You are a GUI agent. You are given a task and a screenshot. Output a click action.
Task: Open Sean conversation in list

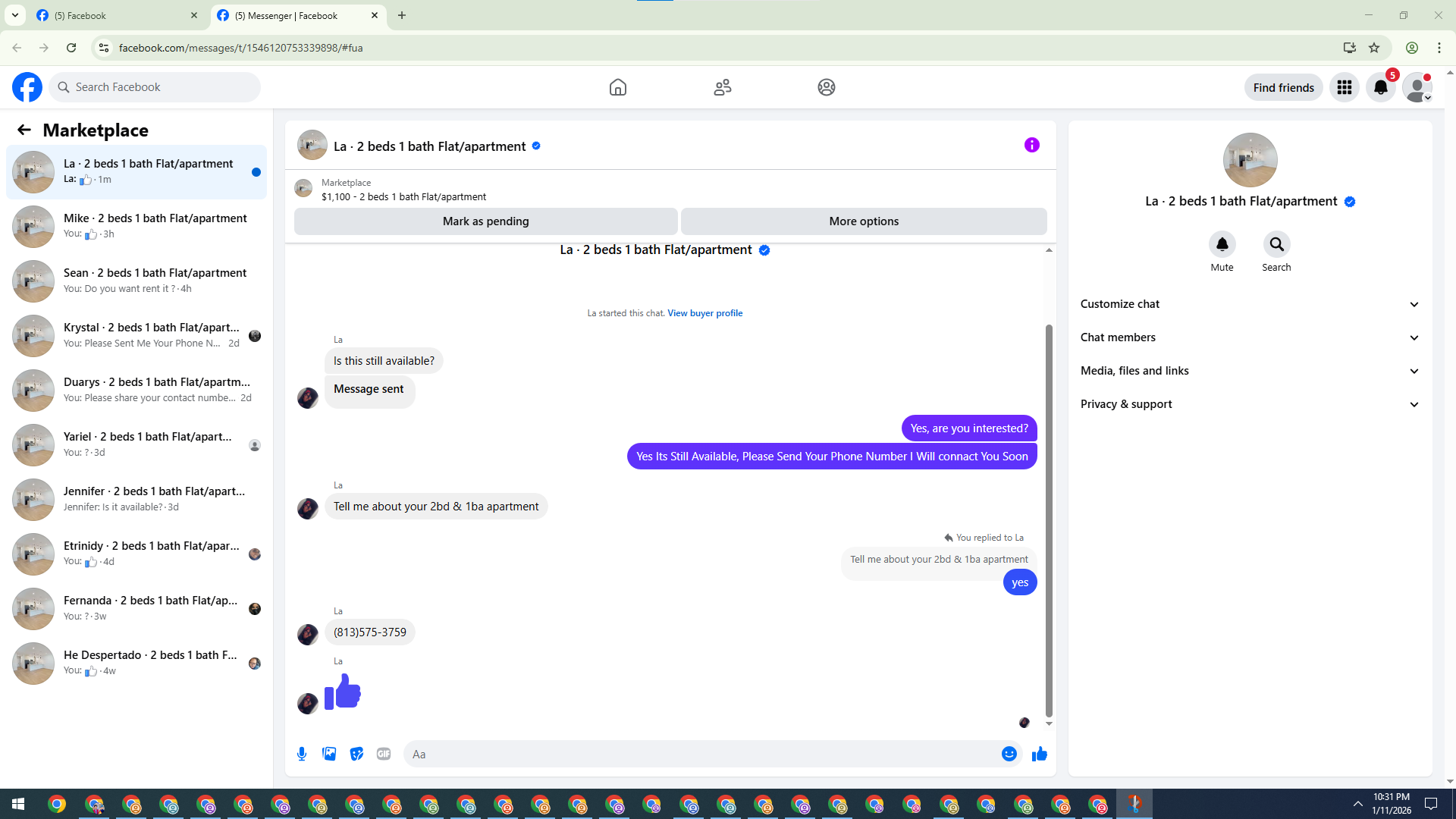point(136,281)
